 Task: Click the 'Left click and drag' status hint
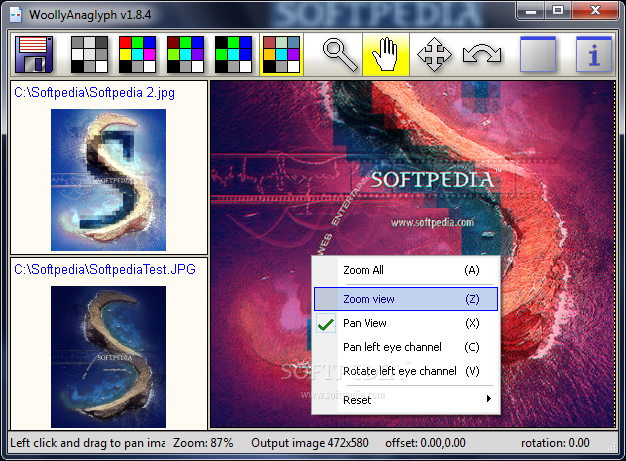point(87,443)
